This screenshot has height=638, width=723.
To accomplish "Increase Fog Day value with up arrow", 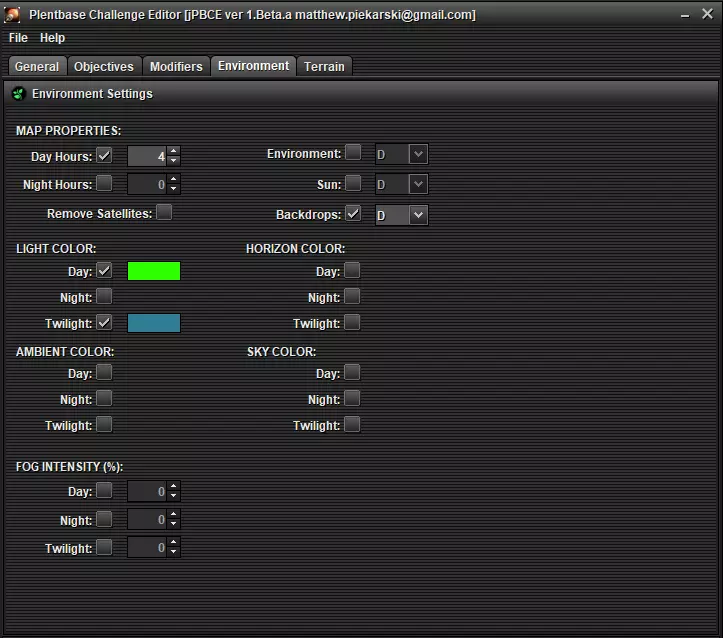I will tap(173, 486).
